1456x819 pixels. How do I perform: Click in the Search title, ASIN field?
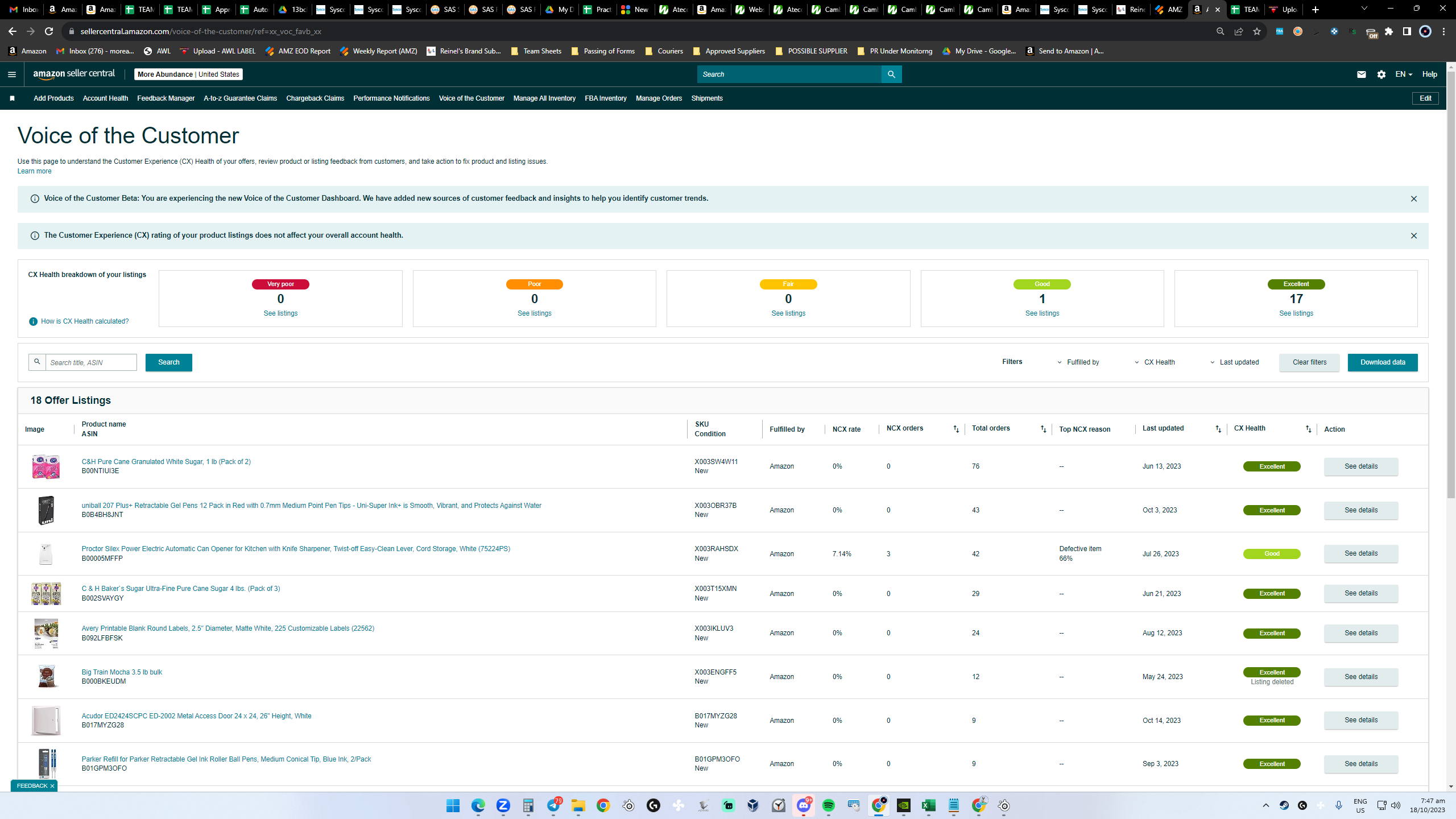point(91,362)
